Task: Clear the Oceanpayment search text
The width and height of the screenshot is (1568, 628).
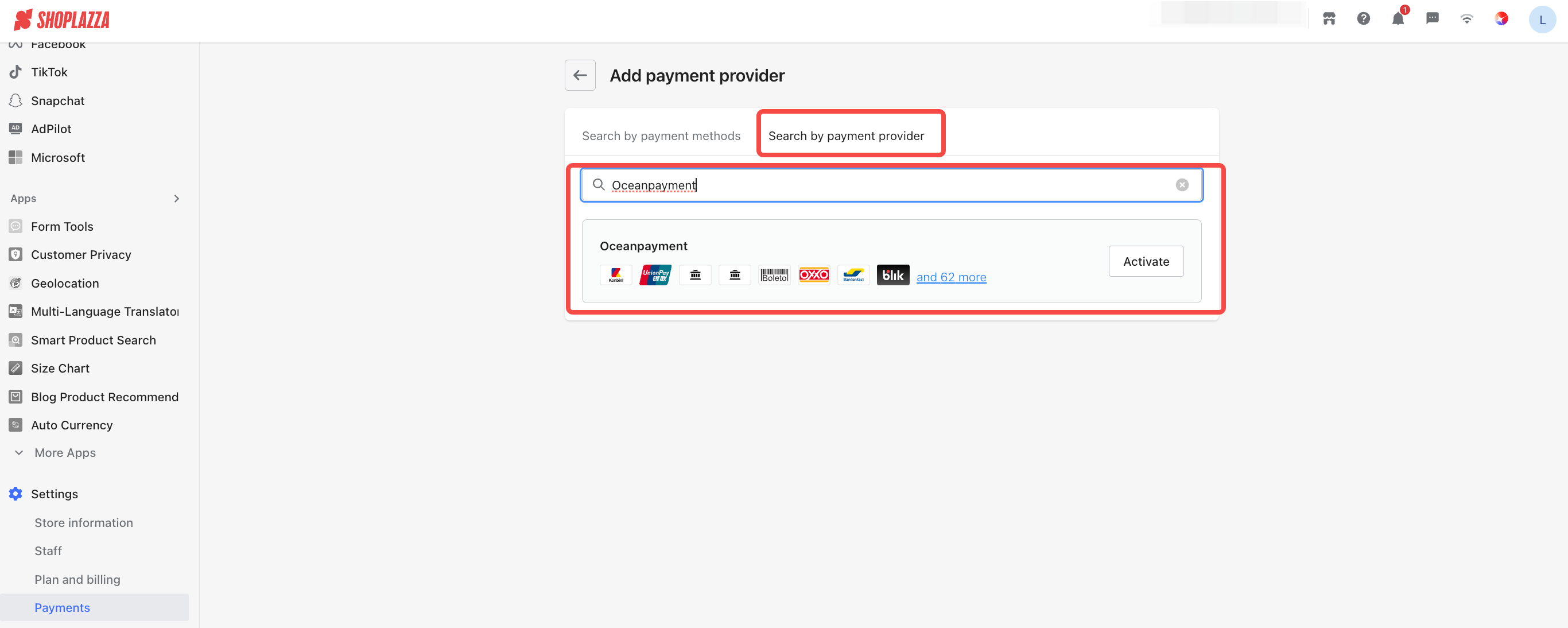Action: tap(1182, 185)
